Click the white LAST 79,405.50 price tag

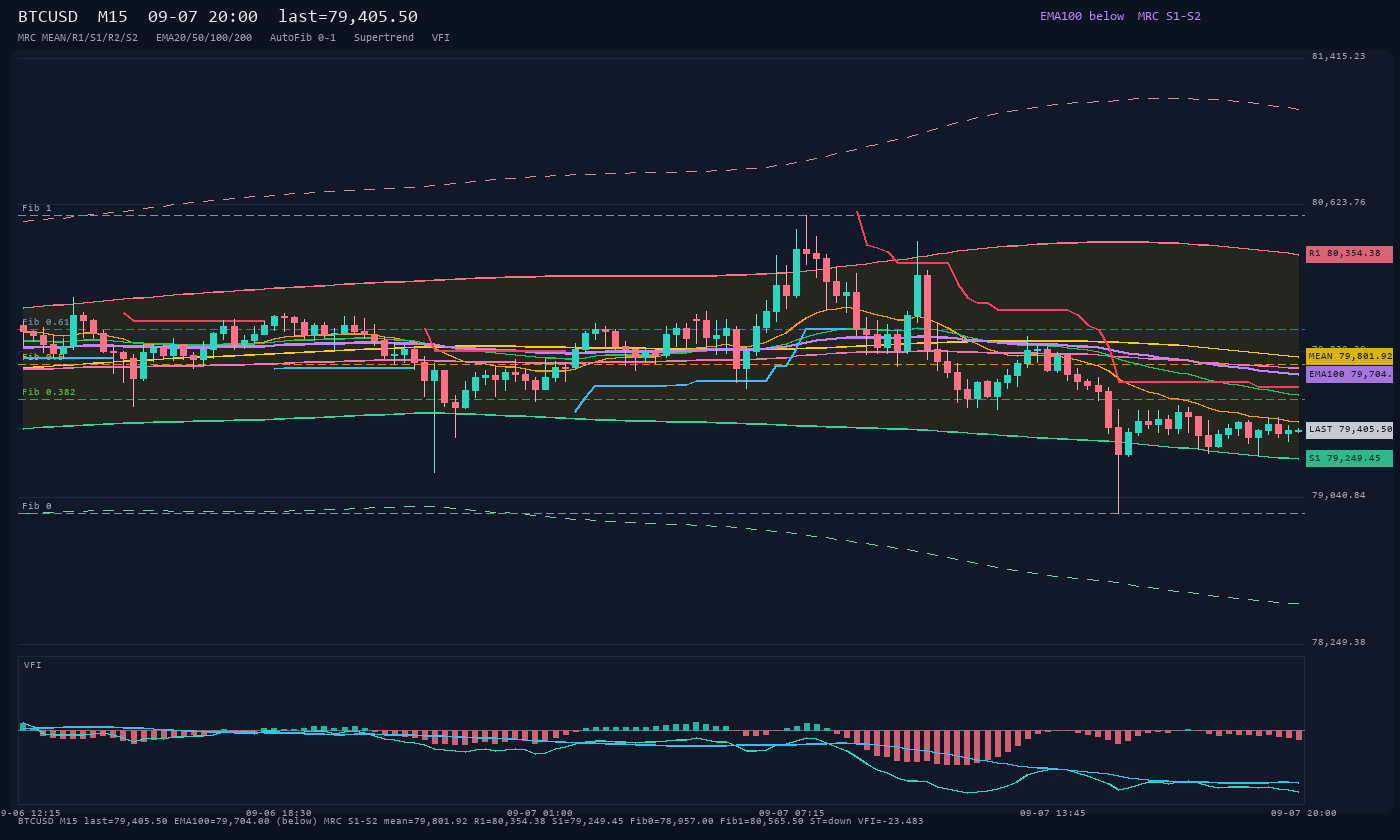coord(1349,430)
